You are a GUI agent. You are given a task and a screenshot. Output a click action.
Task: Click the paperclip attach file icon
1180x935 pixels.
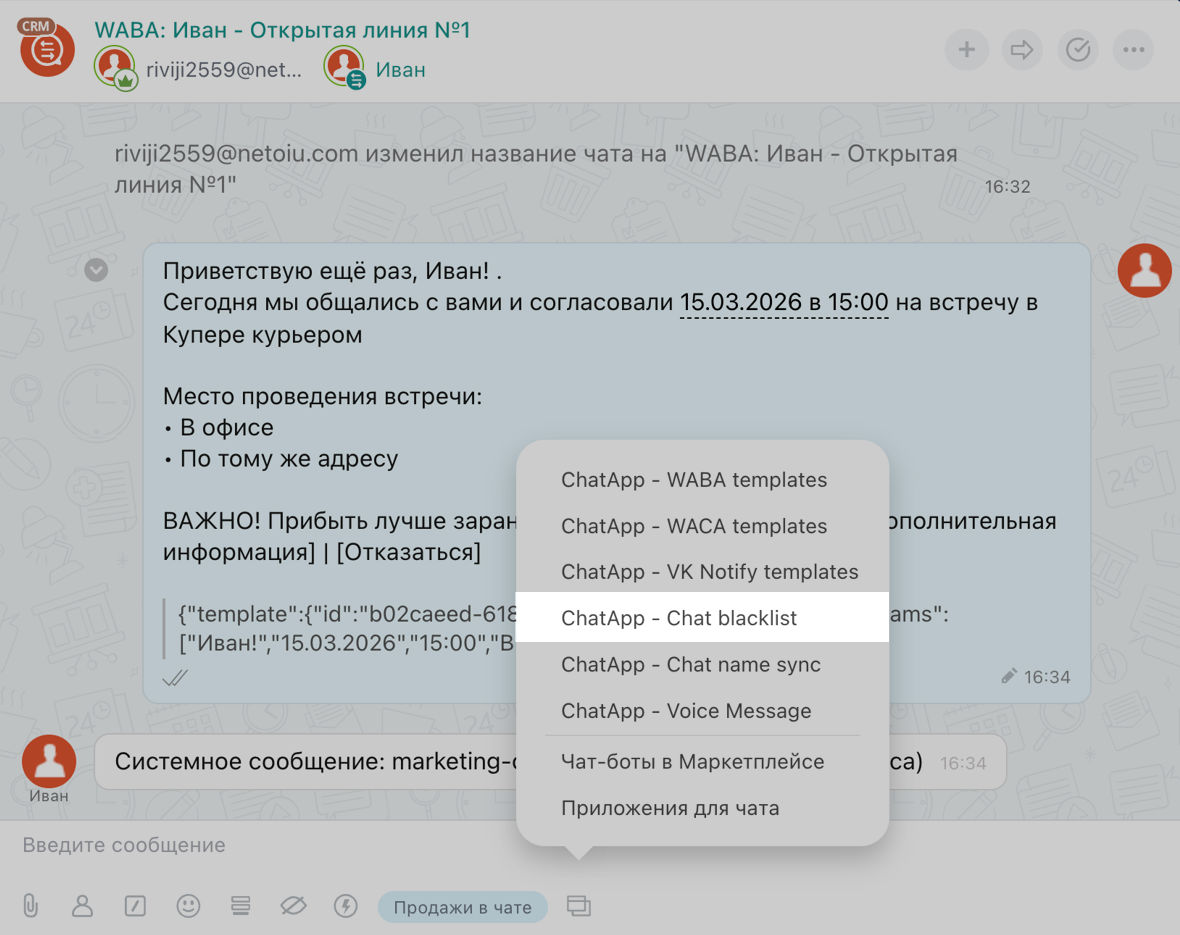(x=30, y=906)
